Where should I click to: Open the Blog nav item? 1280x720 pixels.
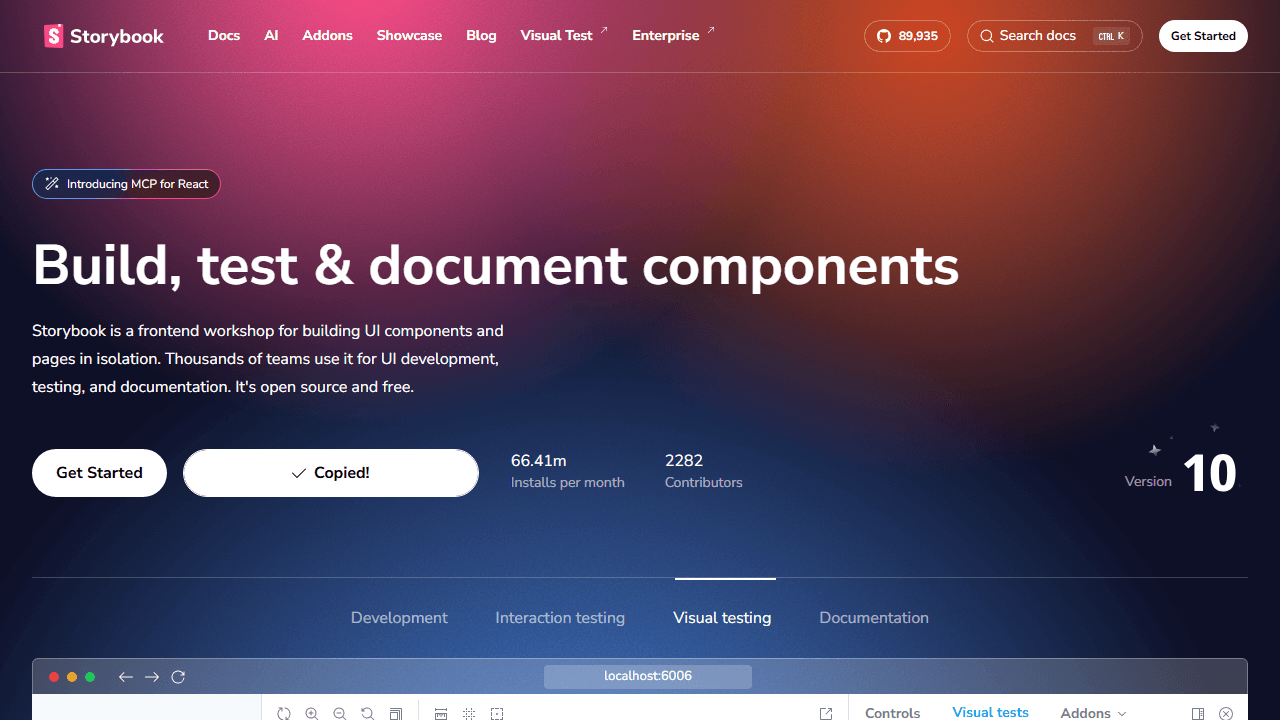(481, 35)
